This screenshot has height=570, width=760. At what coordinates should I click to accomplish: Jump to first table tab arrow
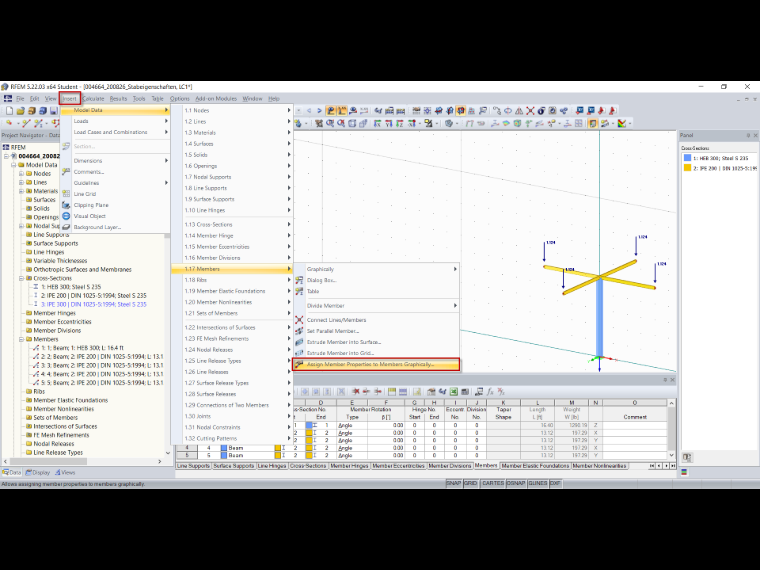coord(652,466)
